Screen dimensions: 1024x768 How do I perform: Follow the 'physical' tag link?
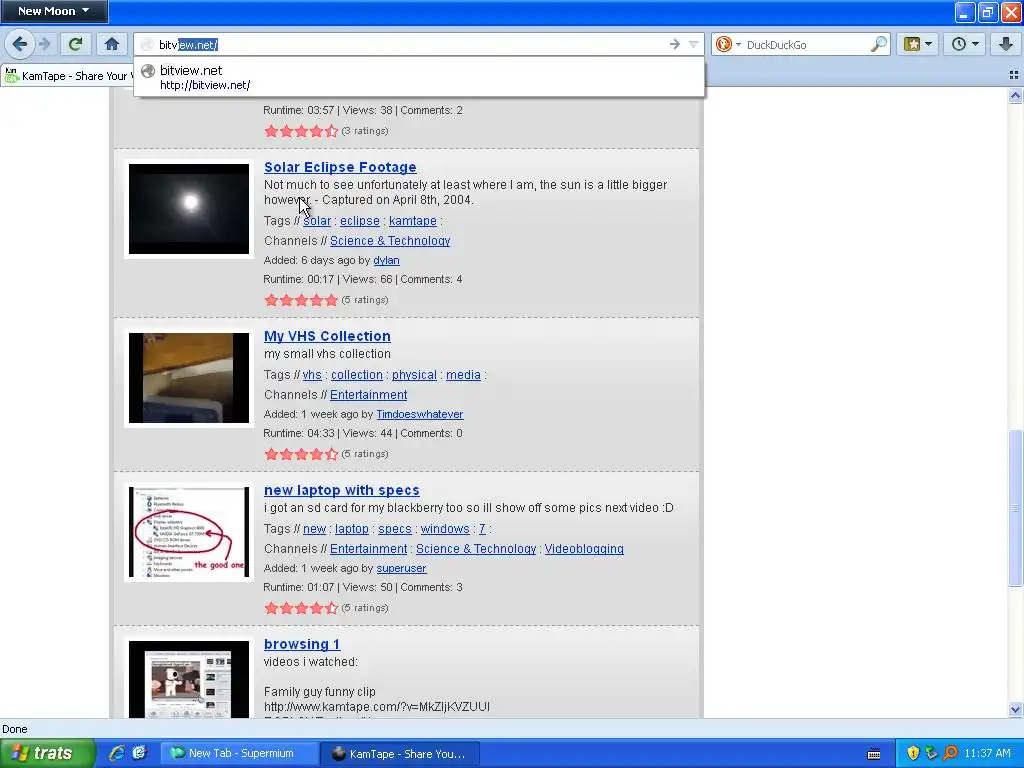coord(414,375)
